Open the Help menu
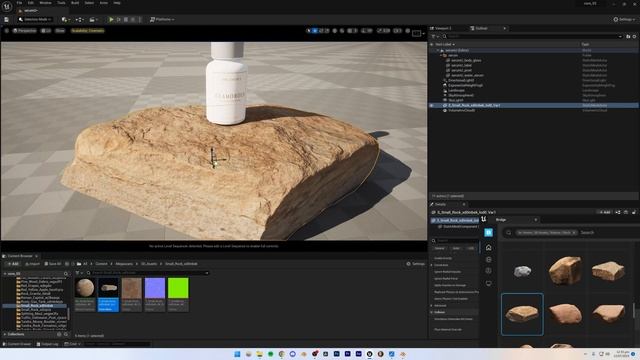Screen dimensions: 640x360 pyautogui.click(x=117, y=3)
